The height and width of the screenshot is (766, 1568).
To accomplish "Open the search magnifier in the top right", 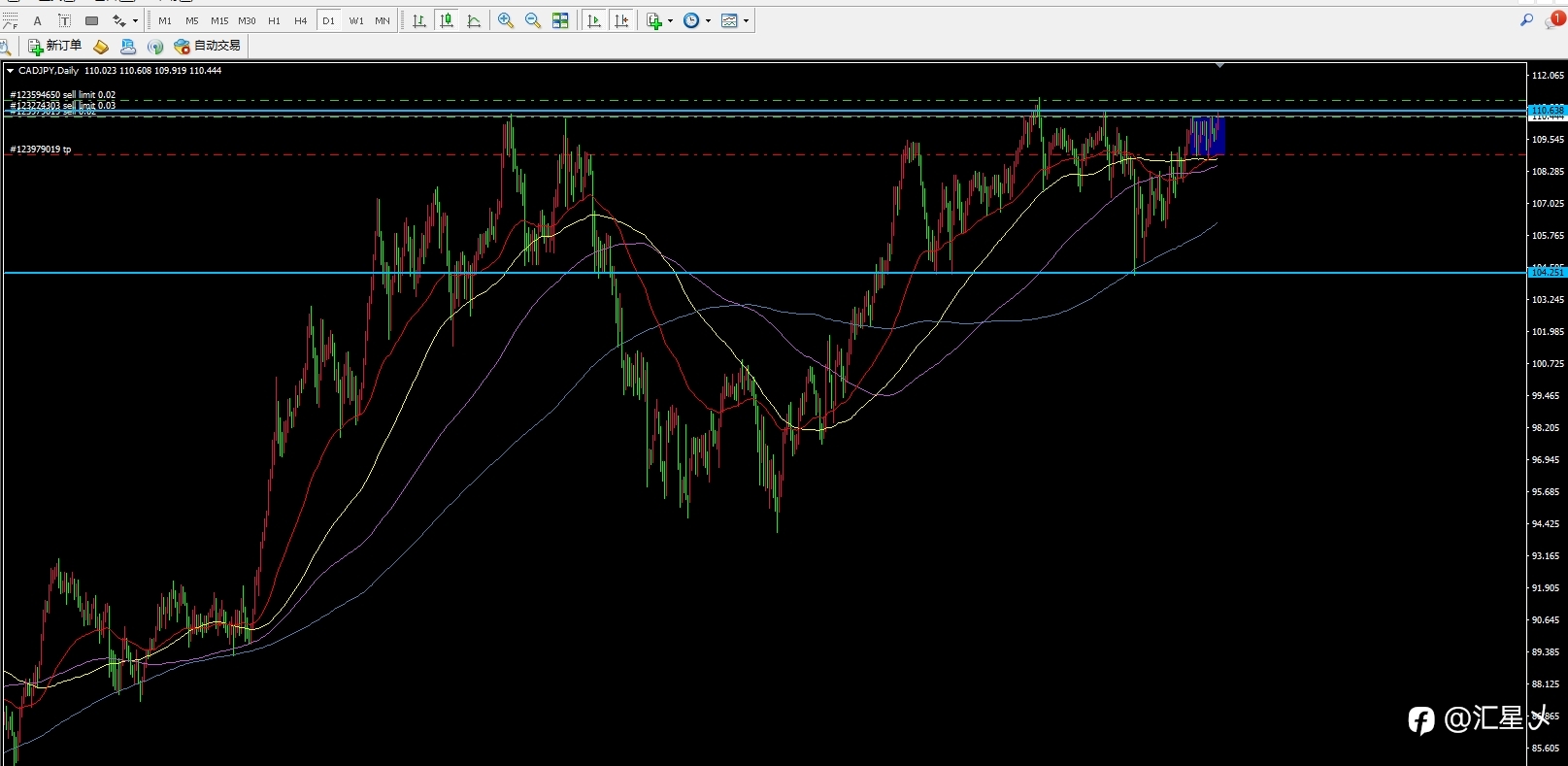I will tap(1526, 19).
